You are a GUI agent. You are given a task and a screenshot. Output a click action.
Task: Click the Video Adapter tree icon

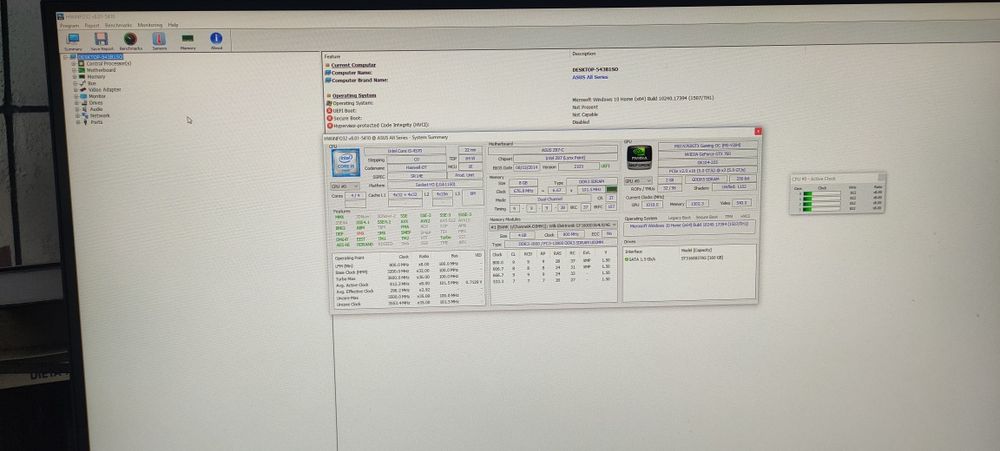tap(83, 90)
